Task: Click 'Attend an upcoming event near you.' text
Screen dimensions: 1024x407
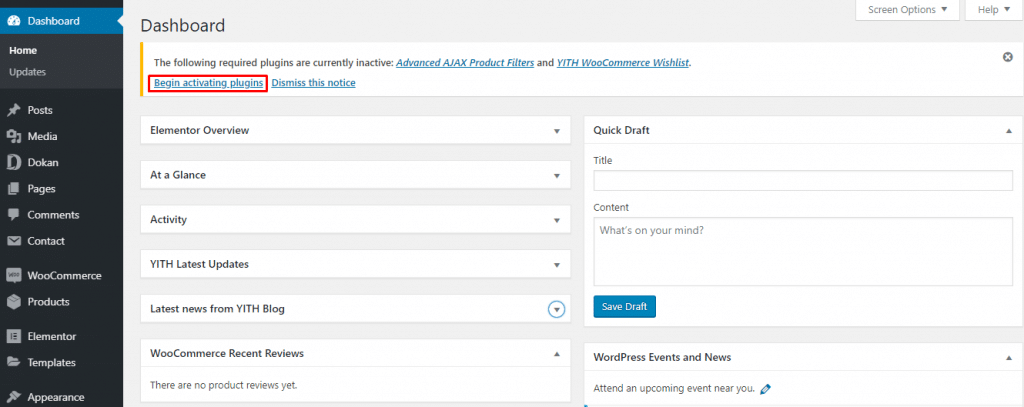Action: [674, 389]
